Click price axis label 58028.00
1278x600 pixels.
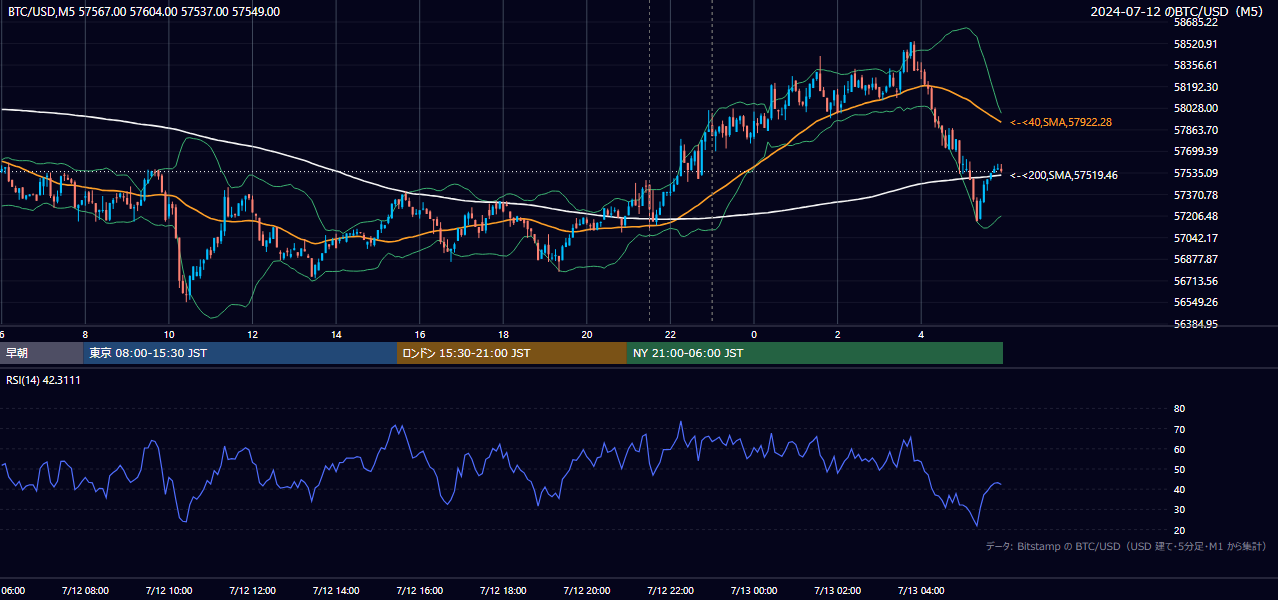click(1195, 108)
